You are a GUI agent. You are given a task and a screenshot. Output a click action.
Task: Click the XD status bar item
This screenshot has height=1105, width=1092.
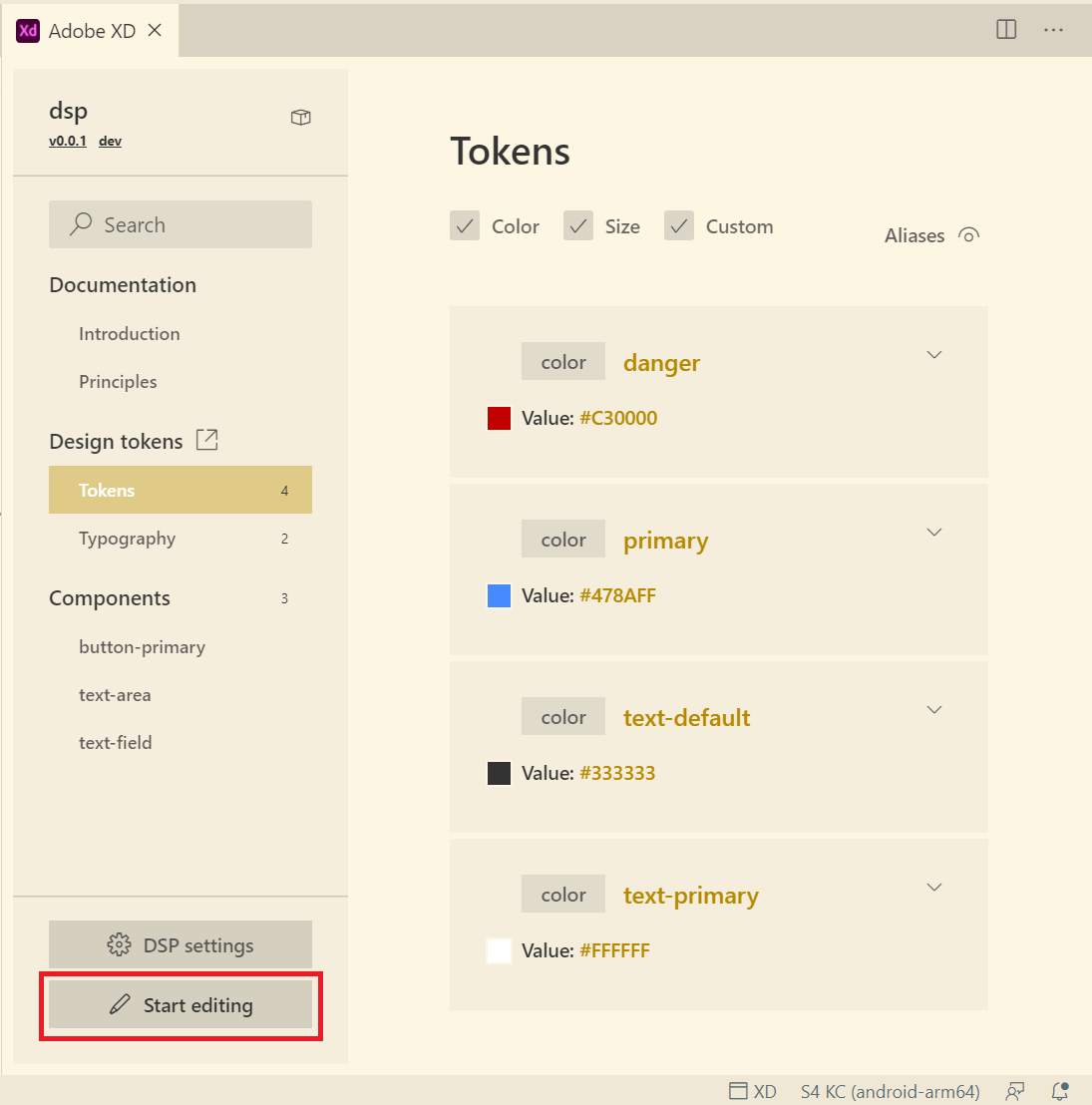(x=752, y=1091)
